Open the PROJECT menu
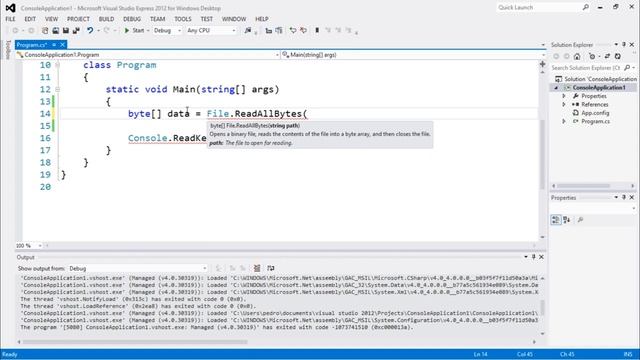The width and height of the screenshot is (640, 360). [78, 19]
